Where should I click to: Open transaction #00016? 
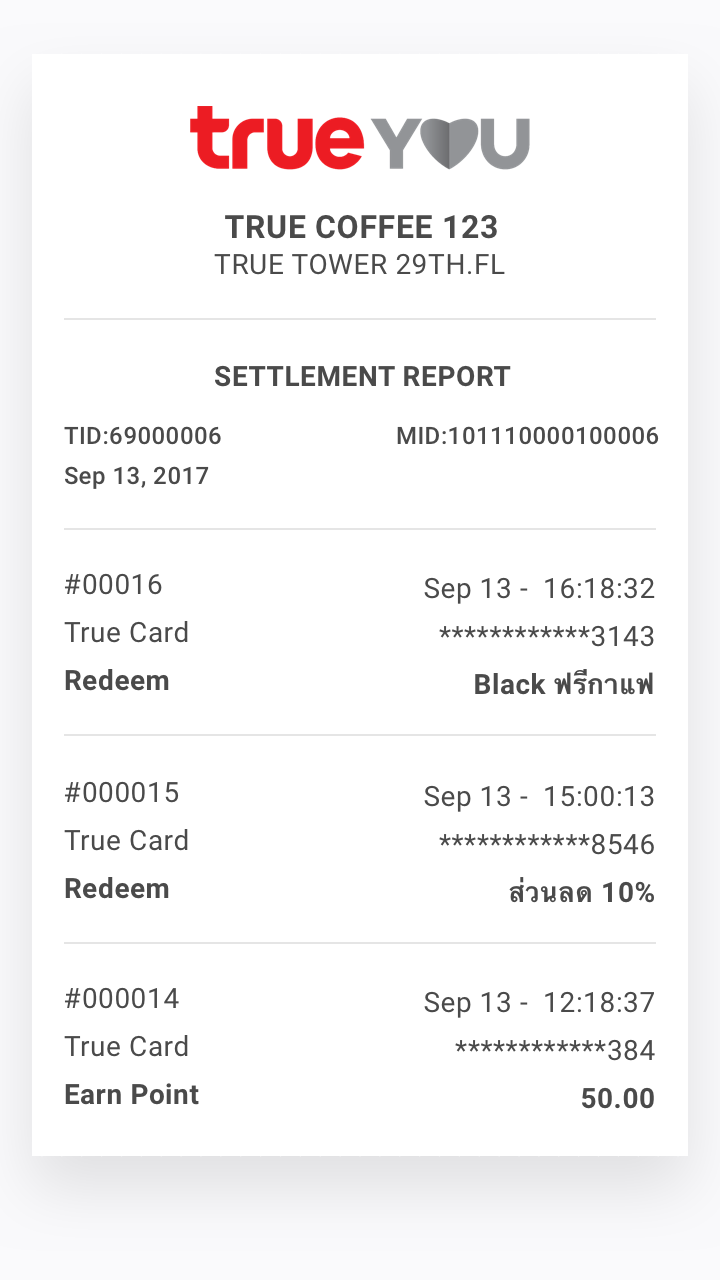click(360, 632)
